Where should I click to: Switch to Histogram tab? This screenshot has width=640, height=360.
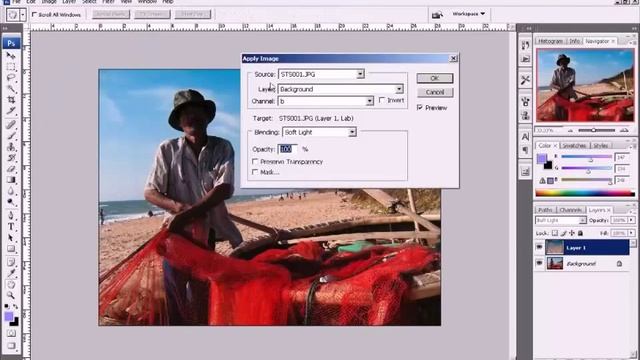click(x=550, y=41)
